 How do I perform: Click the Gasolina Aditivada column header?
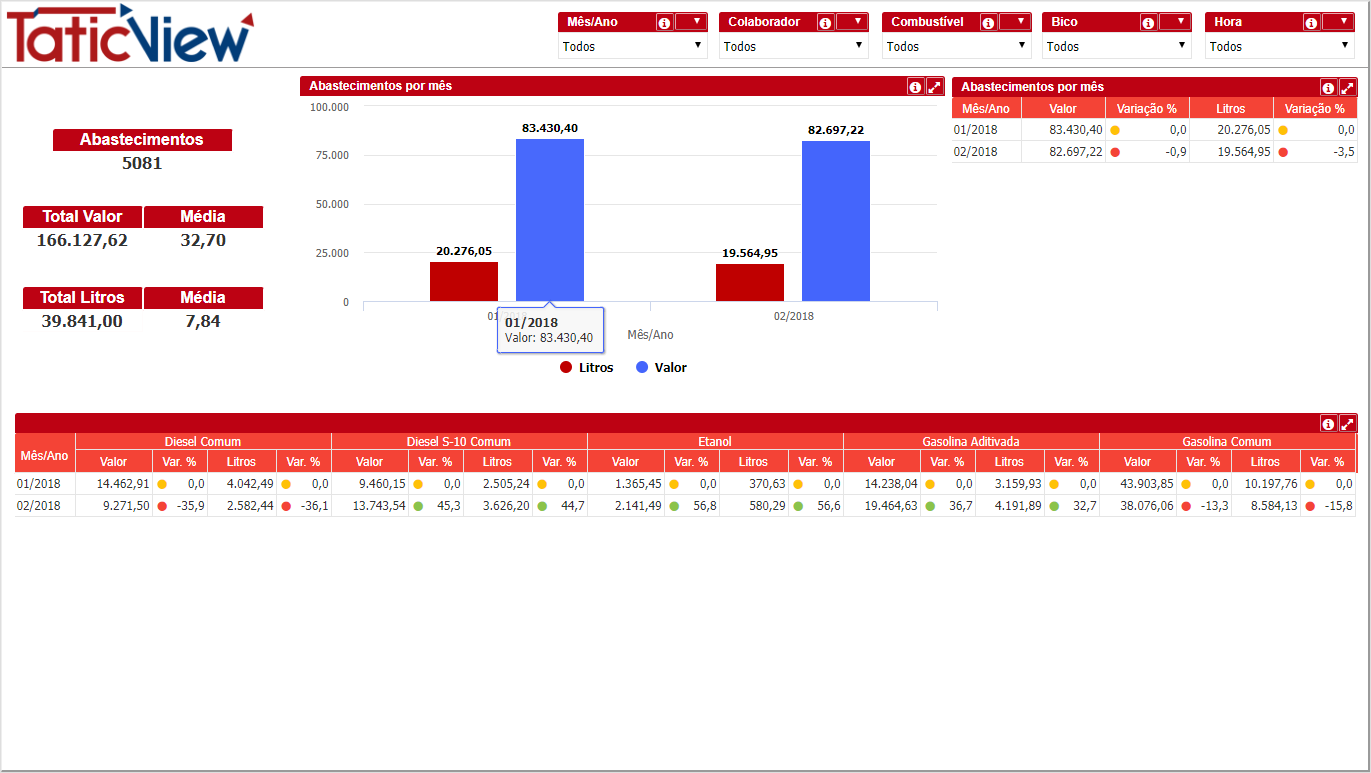click(x=970, y=442)
